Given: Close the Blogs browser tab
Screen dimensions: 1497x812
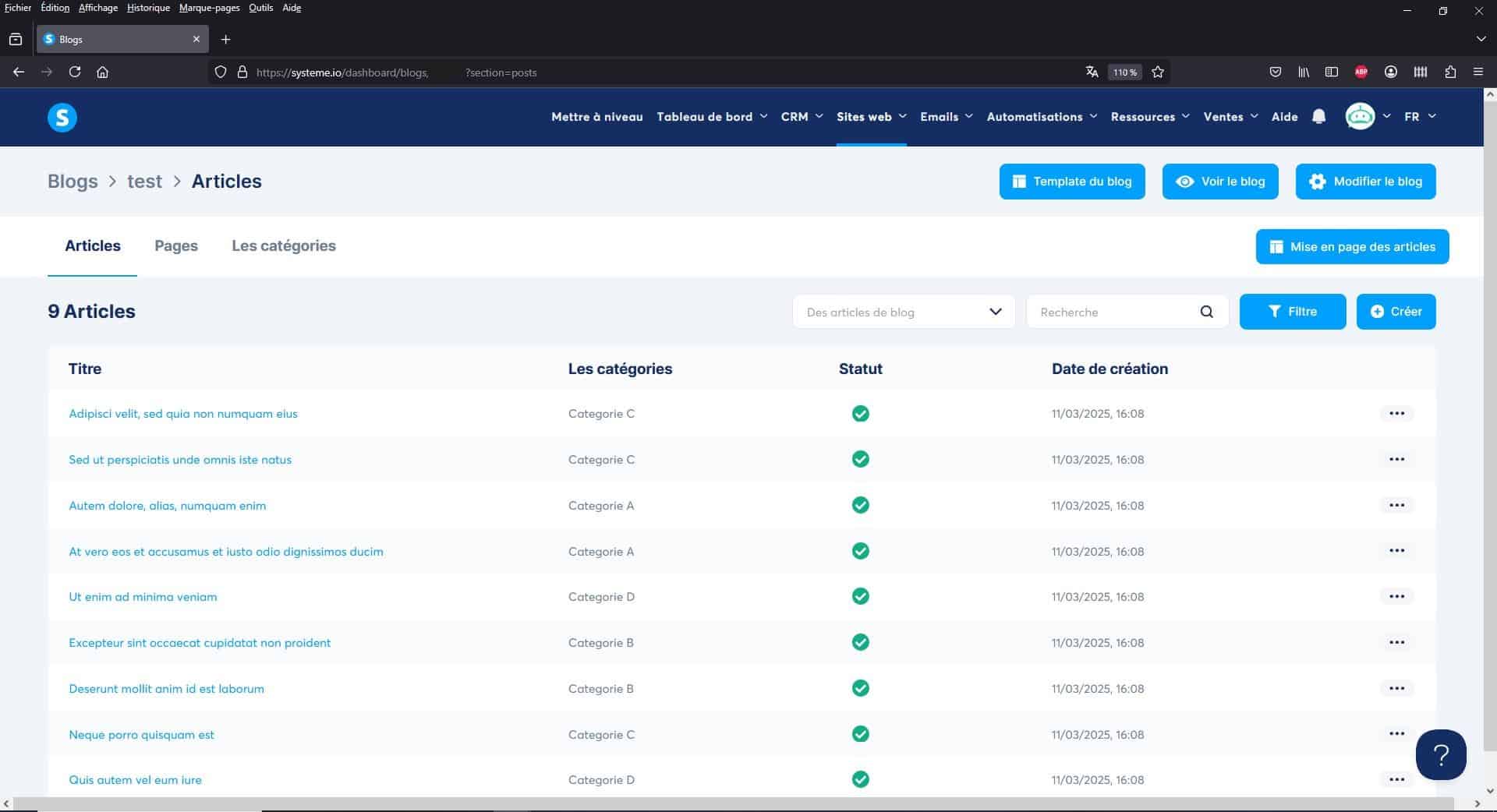Looking at the screenshot, I should (196, 39).
